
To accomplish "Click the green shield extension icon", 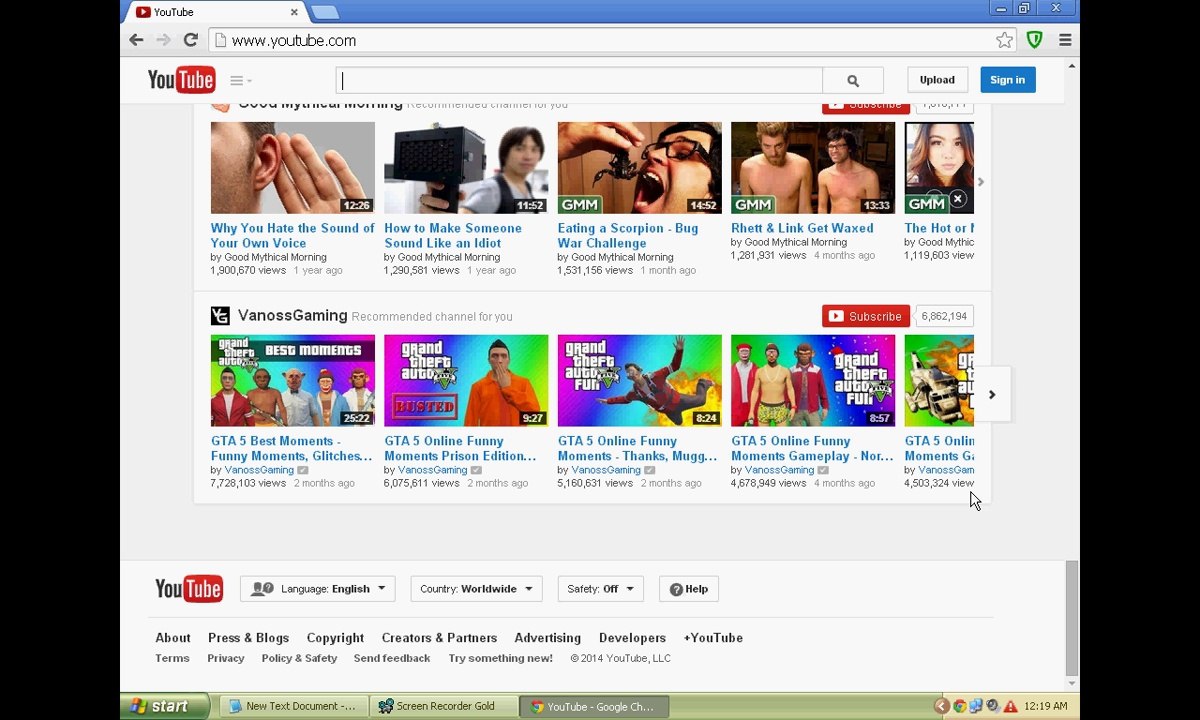I will point(1035,40).
